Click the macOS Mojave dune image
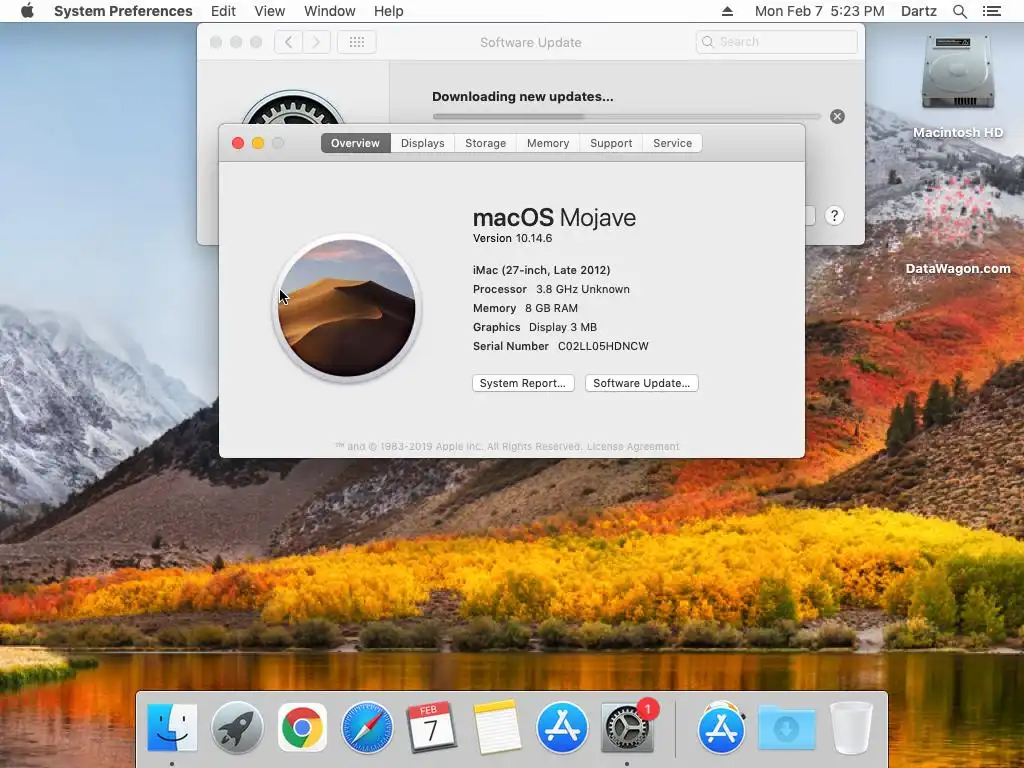Screen dimensions: 1024x768 [347, 308]
